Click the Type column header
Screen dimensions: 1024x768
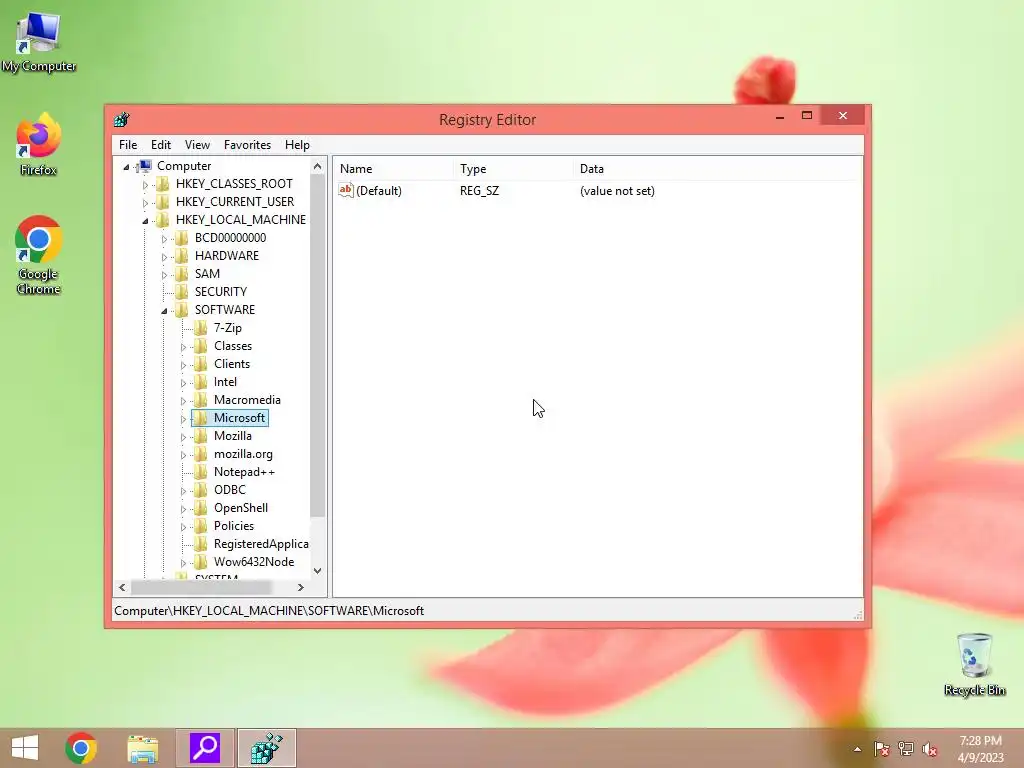pyautogui.click(x=513, y=168)
